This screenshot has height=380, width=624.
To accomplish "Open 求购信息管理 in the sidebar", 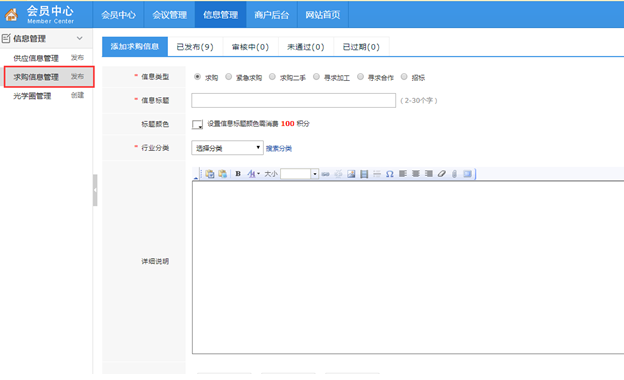I will (36, 77).
